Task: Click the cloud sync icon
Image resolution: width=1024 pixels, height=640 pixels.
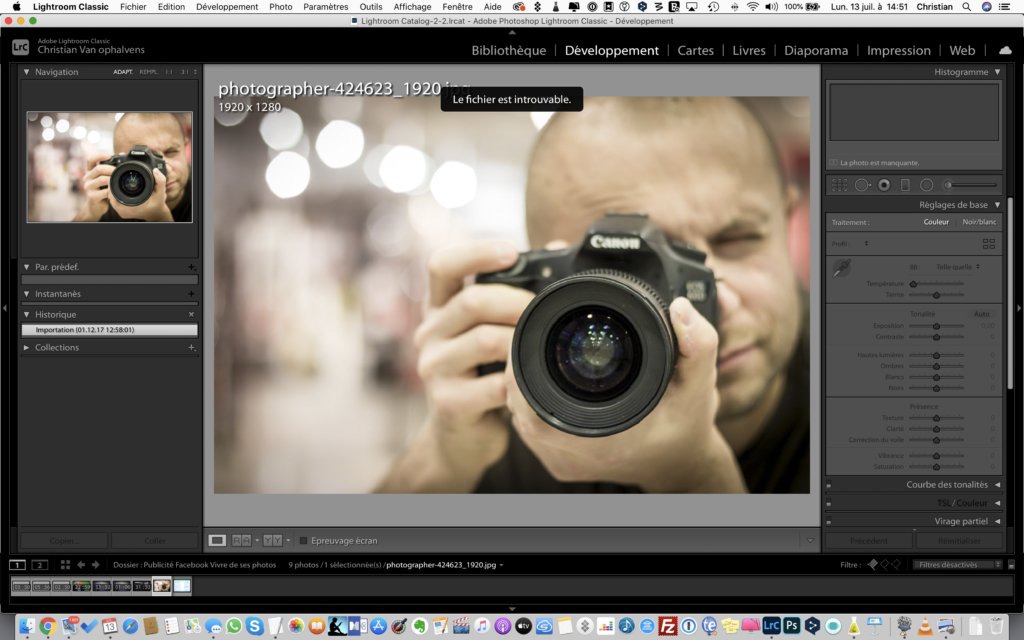Action: [x=1005, y=50]
